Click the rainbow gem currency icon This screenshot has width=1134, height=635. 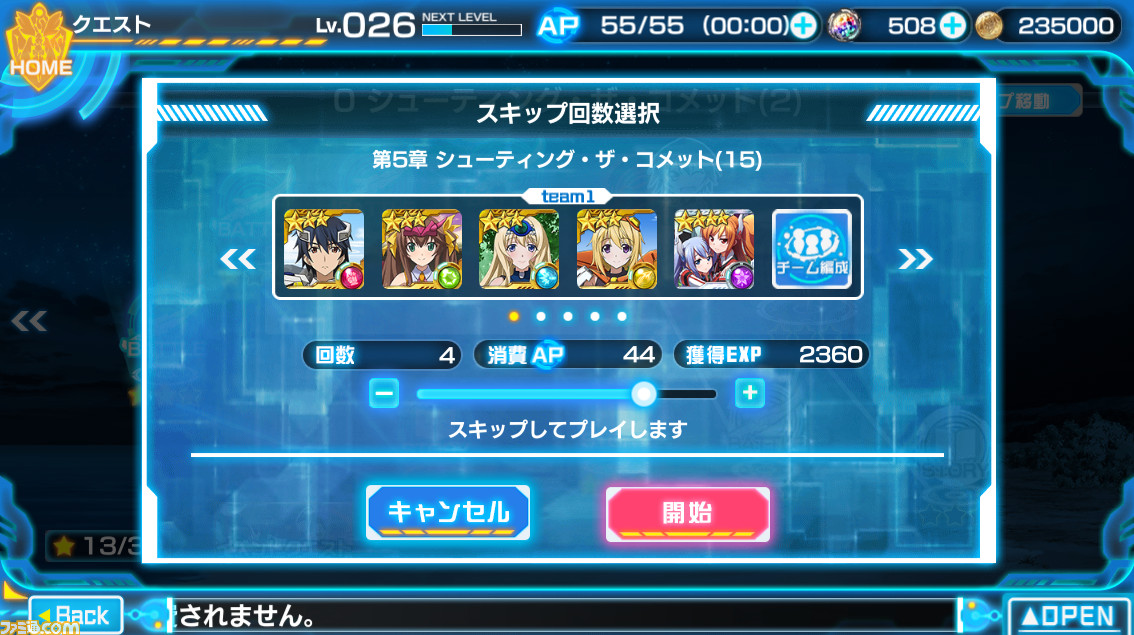(843, 26)
